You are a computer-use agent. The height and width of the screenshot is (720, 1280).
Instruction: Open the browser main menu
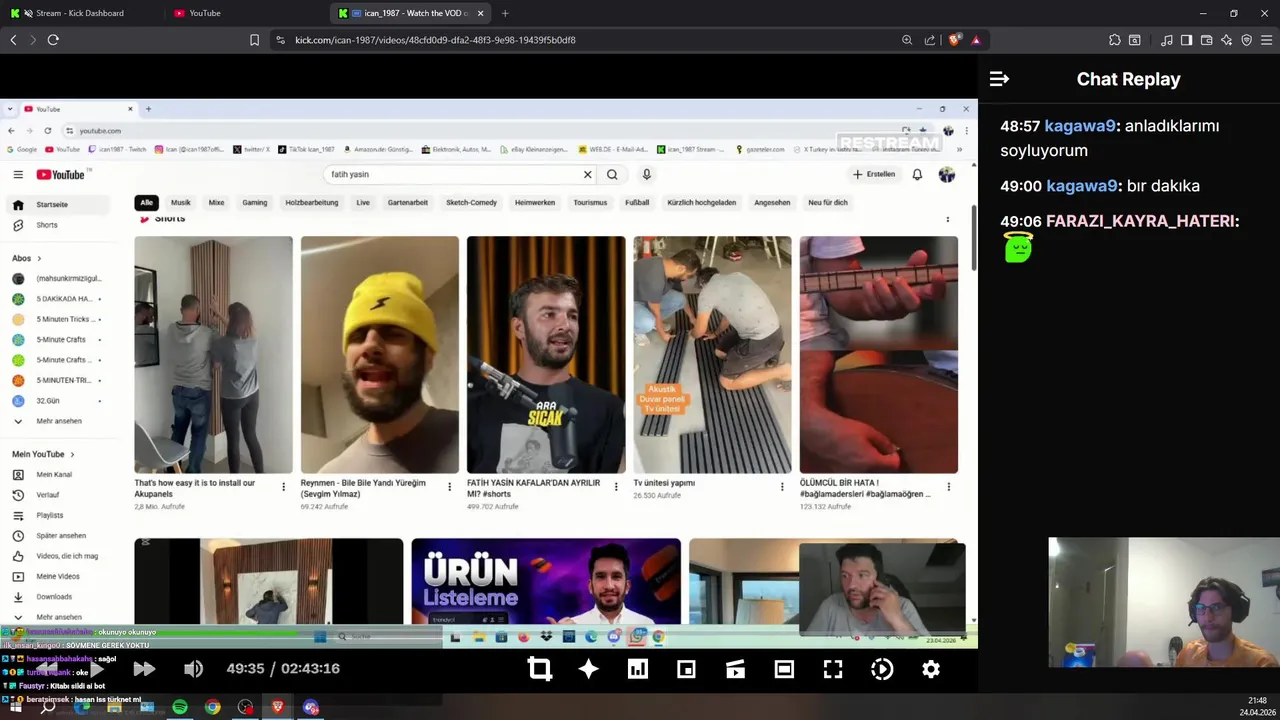click(1266, 40)
